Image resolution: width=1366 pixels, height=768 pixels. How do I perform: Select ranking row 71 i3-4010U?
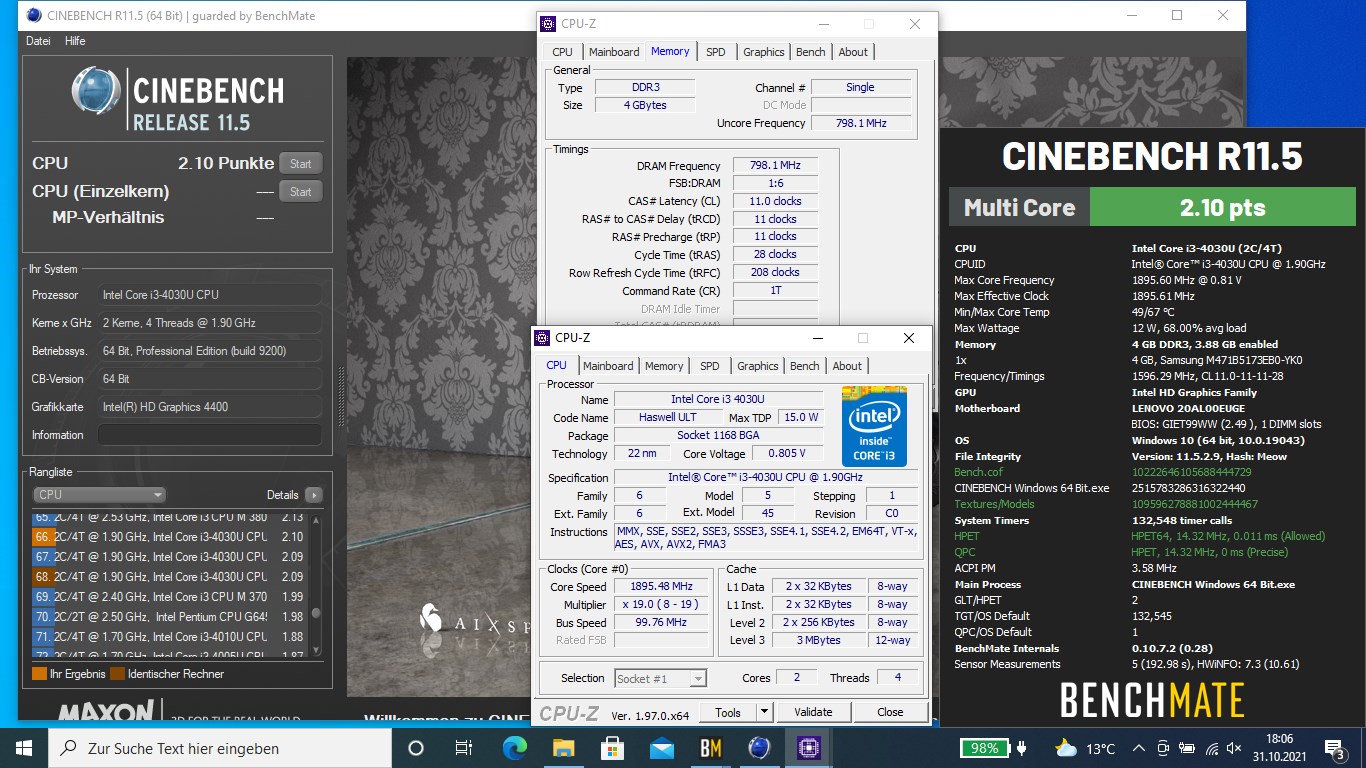coord(170,637)
